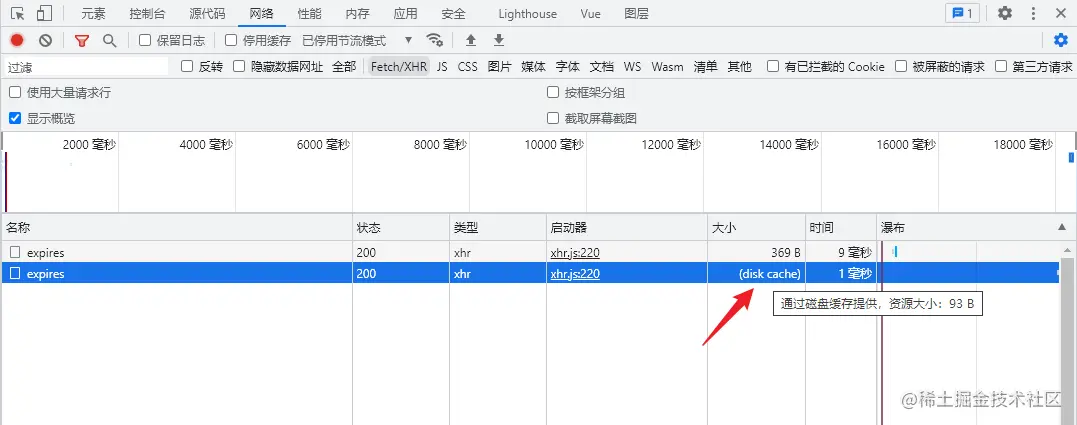Click the 过滤 filter text field
The image size is (1077, 425).
tap(87, 67)
